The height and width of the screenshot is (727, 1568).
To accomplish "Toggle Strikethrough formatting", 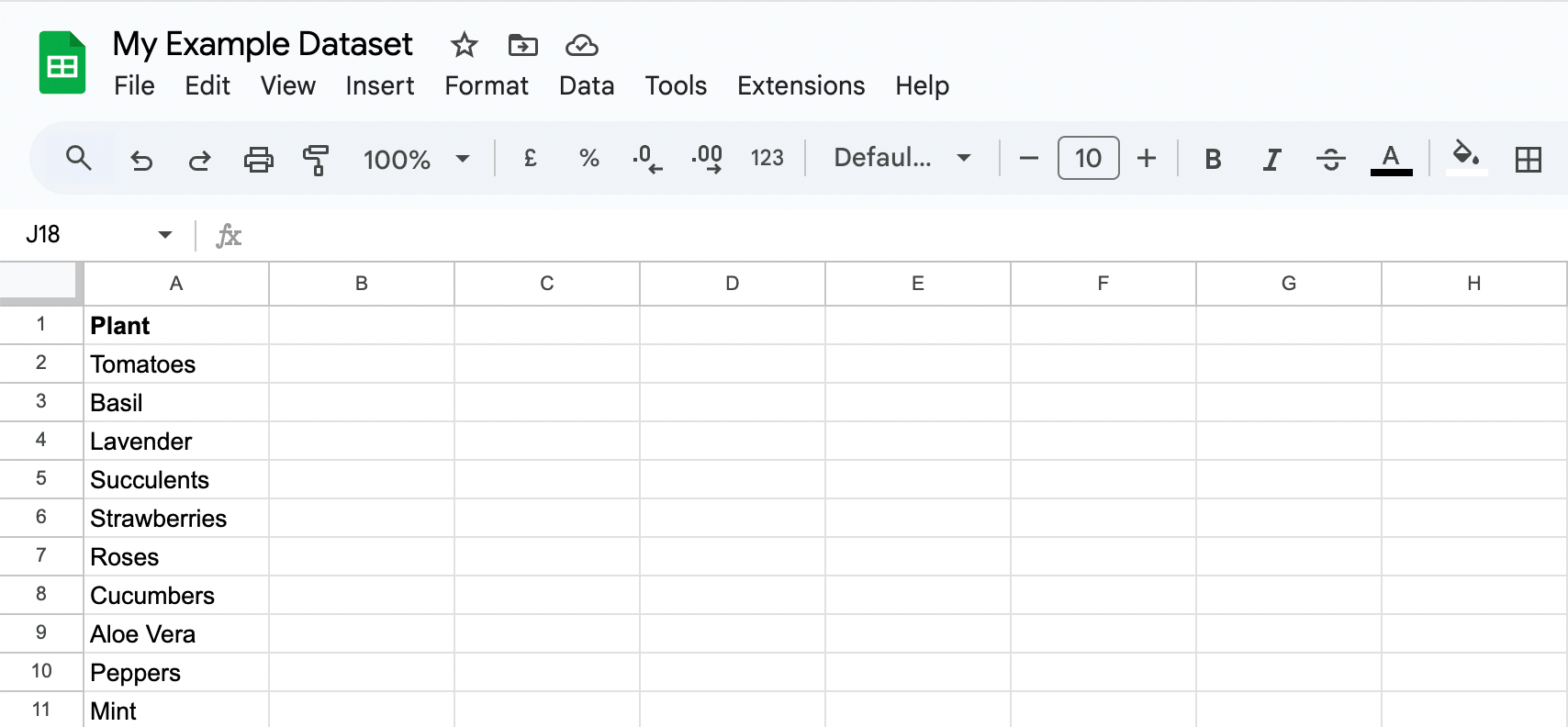I will (x=1330, y=160).
